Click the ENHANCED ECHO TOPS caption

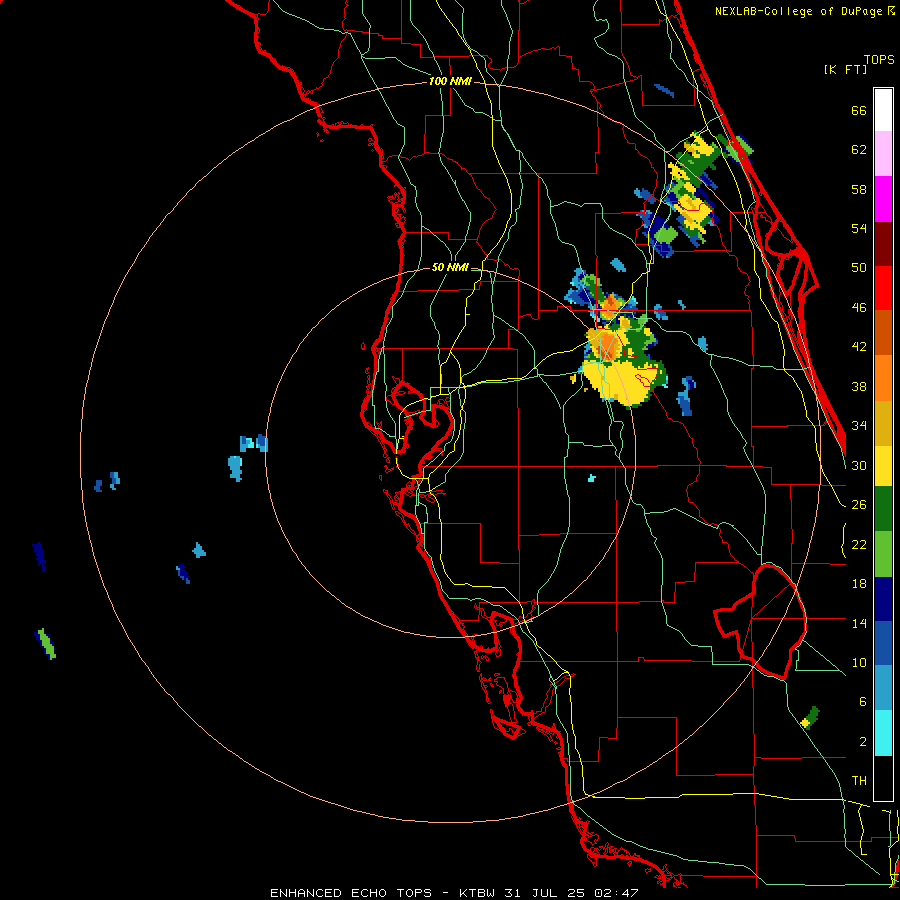point(351,893)
